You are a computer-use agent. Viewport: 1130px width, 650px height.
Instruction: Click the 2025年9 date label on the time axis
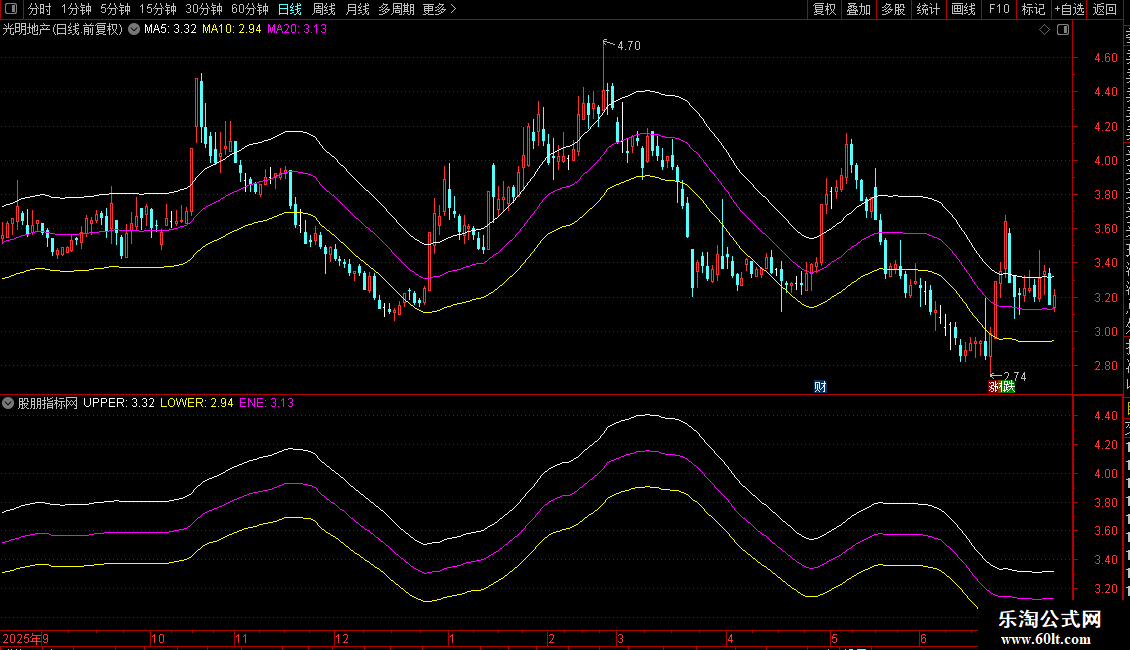[26, 638]
